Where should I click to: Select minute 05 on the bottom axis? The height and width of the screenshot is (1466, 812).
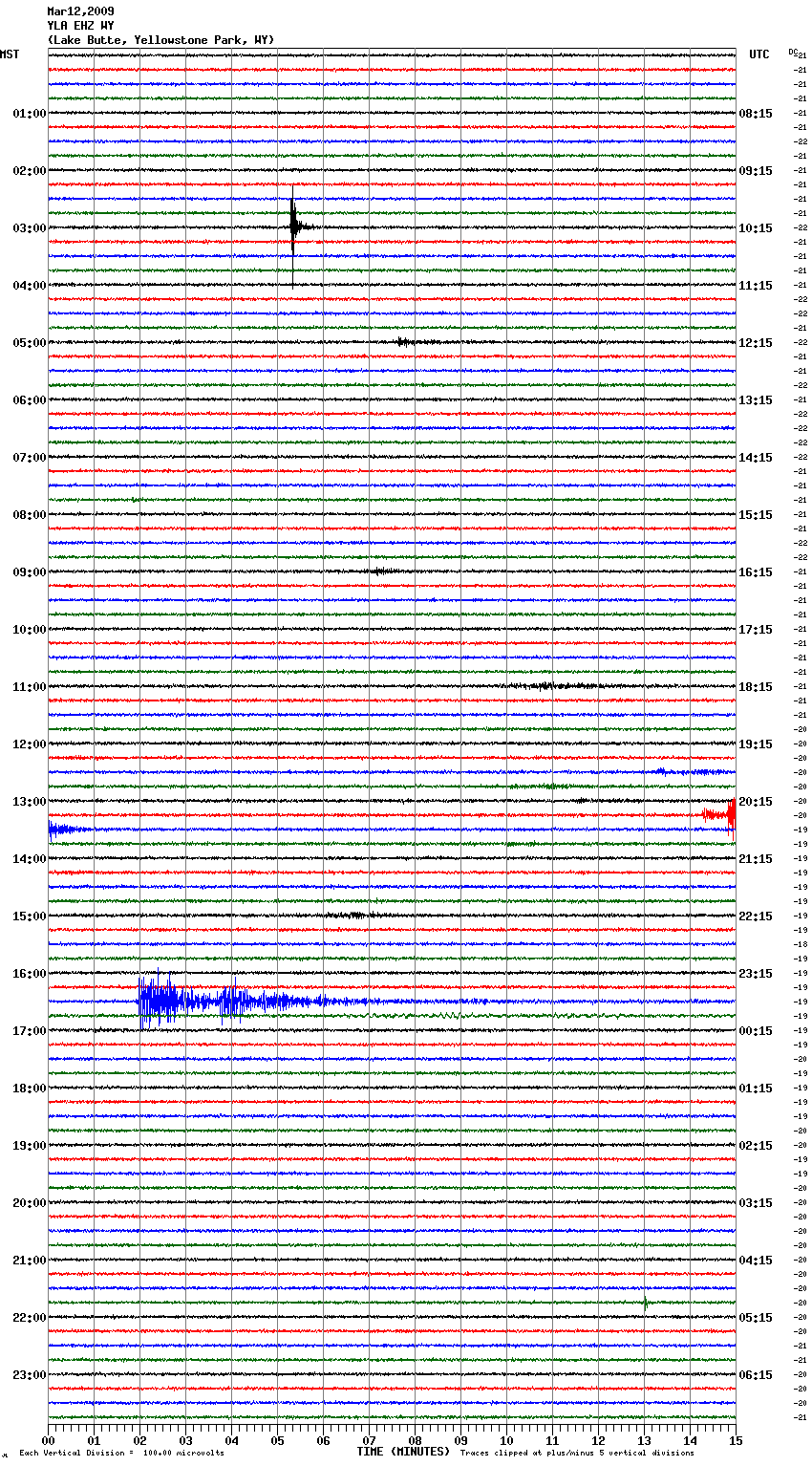277,1440
